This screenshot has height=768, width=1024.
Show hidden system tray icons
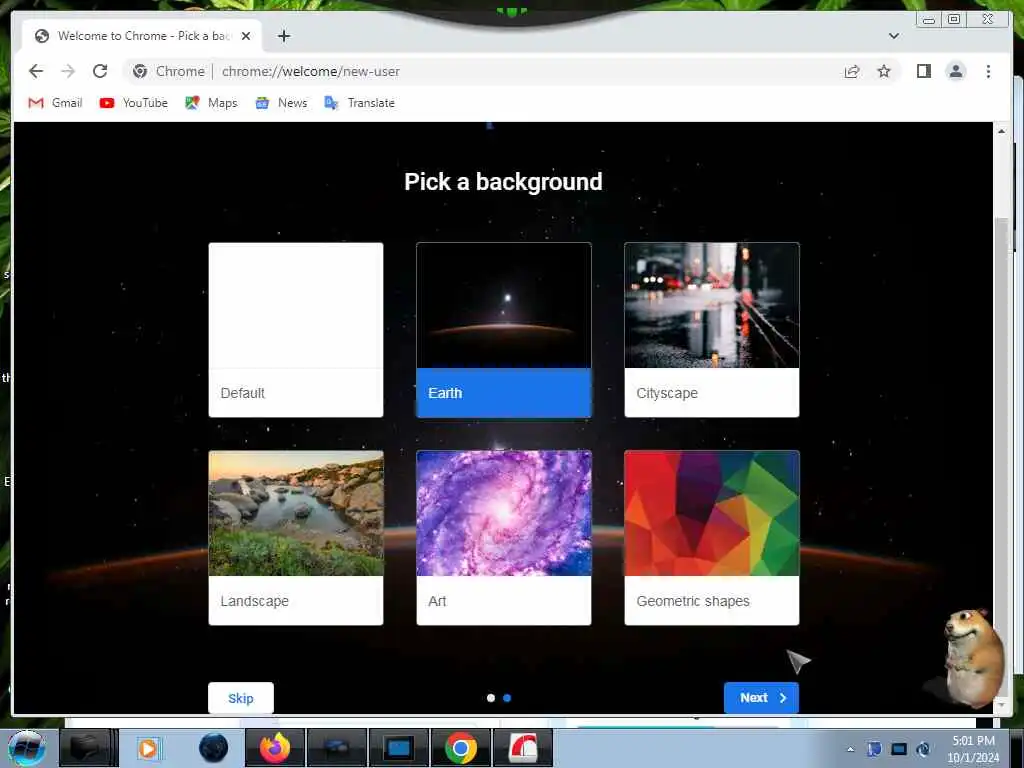coord(850,749)
